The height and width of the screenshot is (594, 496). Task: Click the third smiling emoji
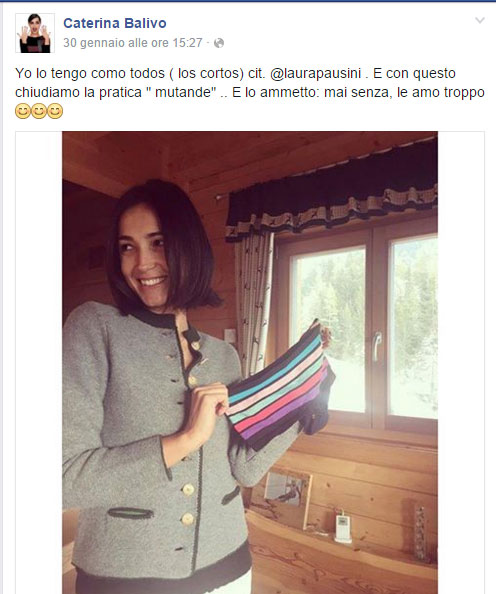[x=55, y=111]
